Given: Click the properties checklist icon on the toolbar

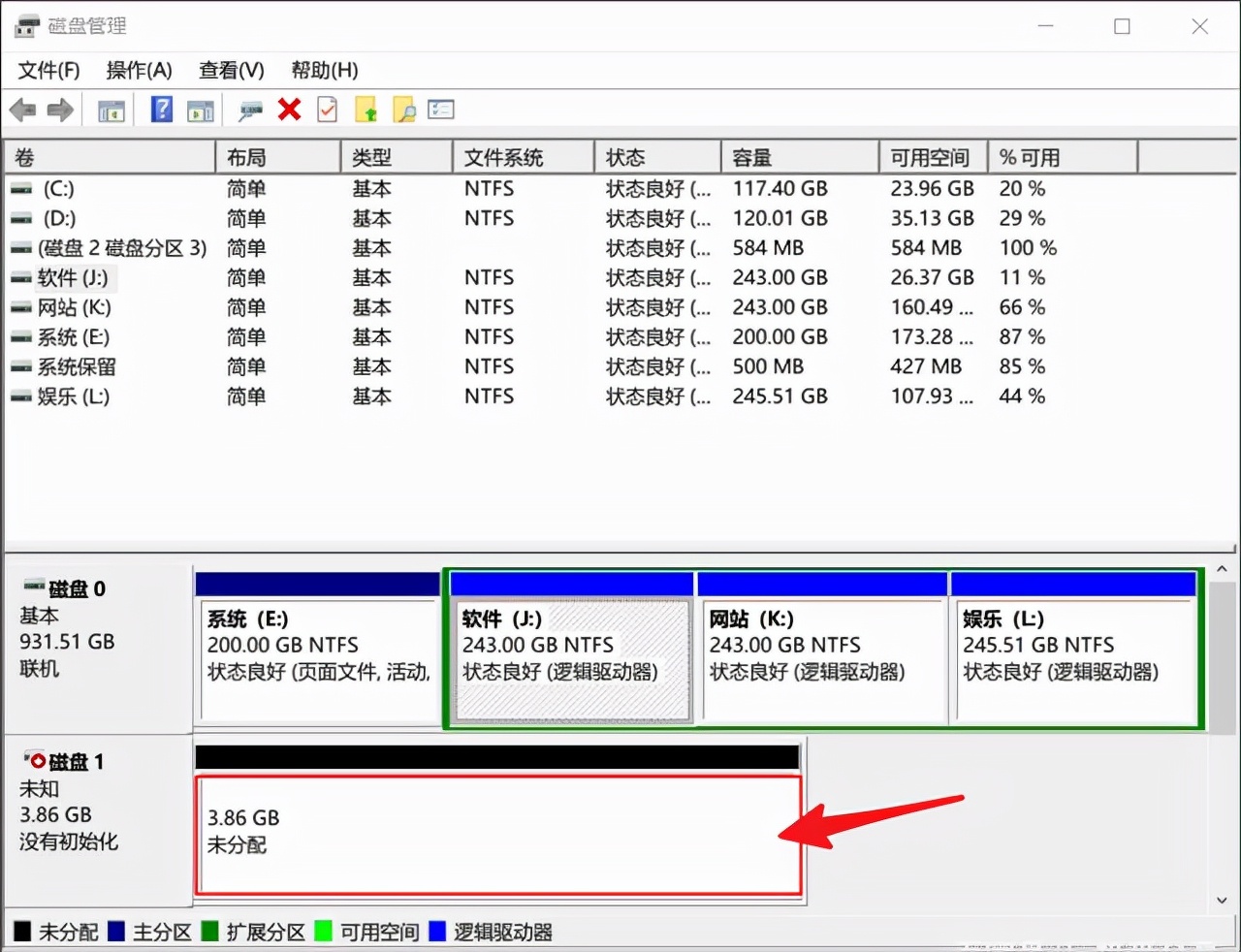Looking at the screenshot, I should coord(327,110).
